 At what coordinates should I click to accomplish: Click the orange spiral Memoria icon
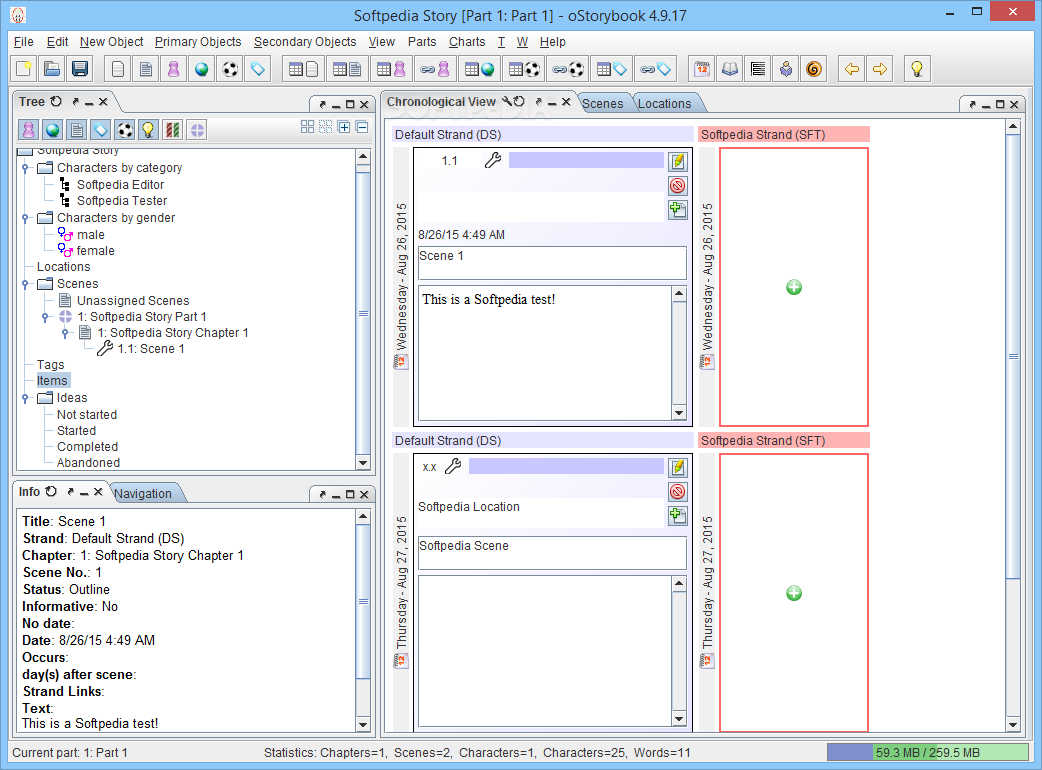[x=813, y=68]
